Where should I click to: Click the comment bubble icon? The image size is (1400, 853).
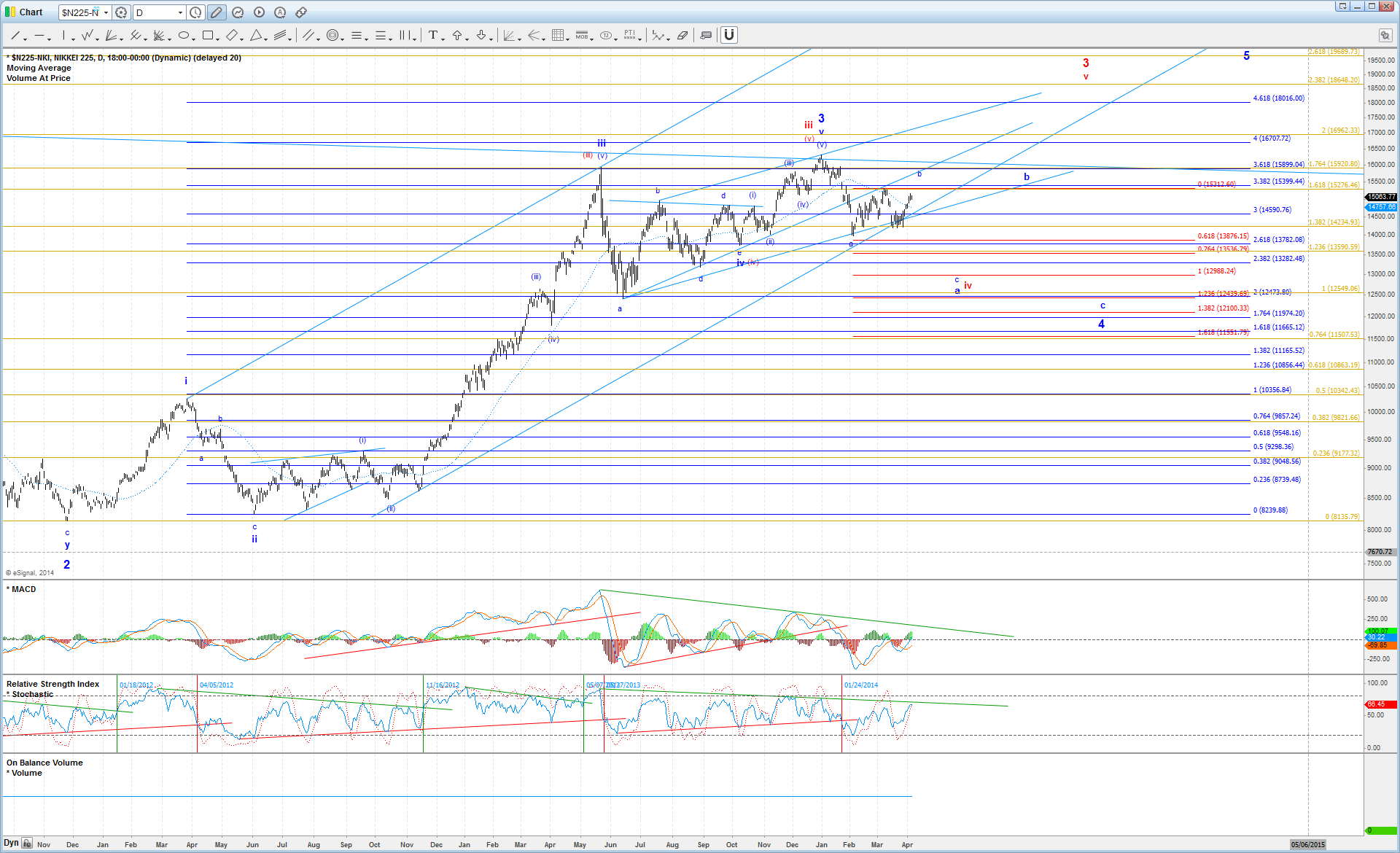pos(706,35)
